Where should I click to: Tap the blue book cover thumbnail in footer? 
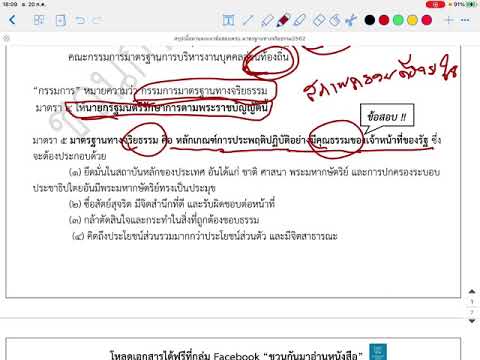coord(378,352)
